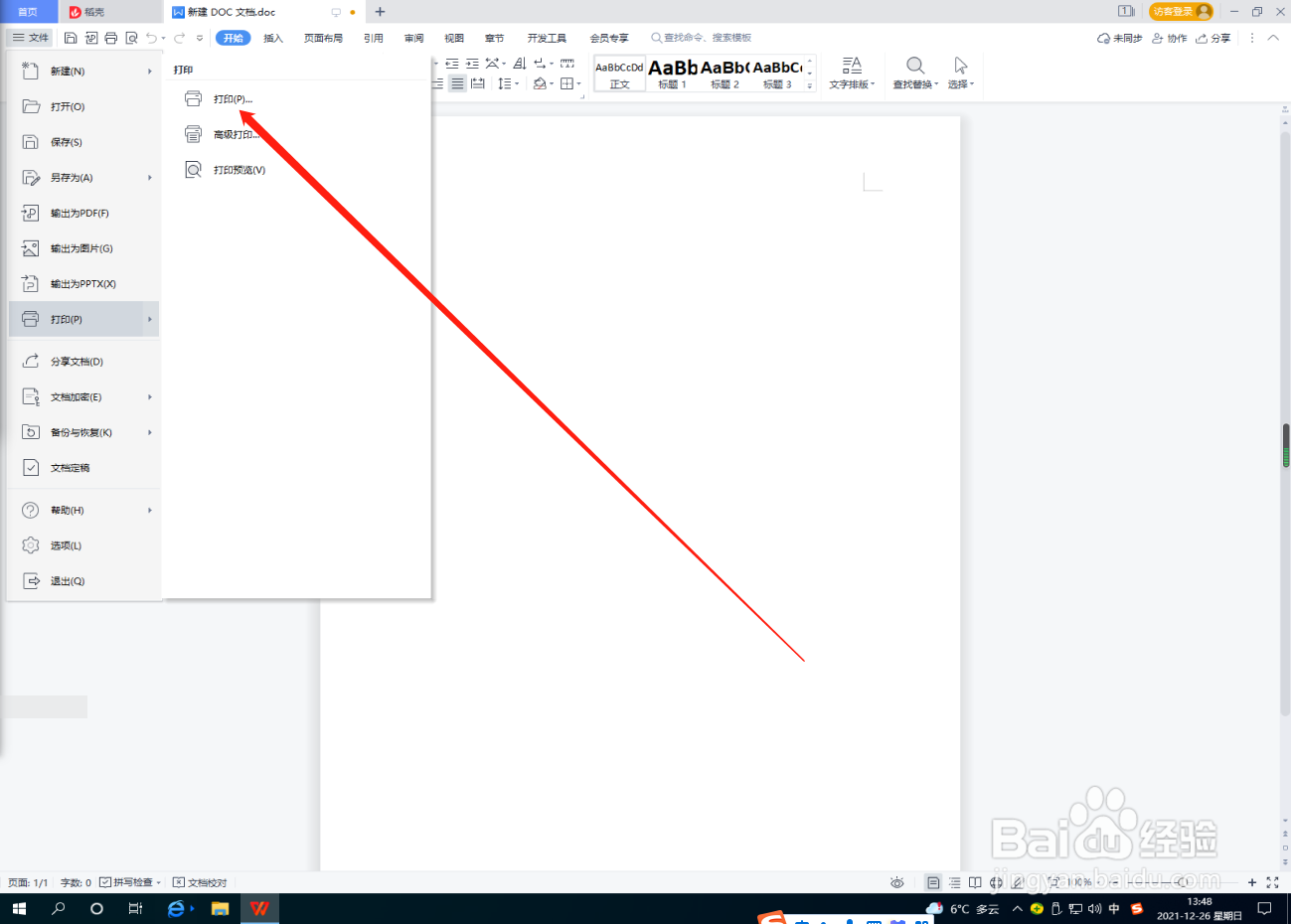Image resolution: width=1291 pixels, height=924 pixels.
Task: Expand Help (帮助(H)) submenu arrow
Action: (x=150, y=511)
